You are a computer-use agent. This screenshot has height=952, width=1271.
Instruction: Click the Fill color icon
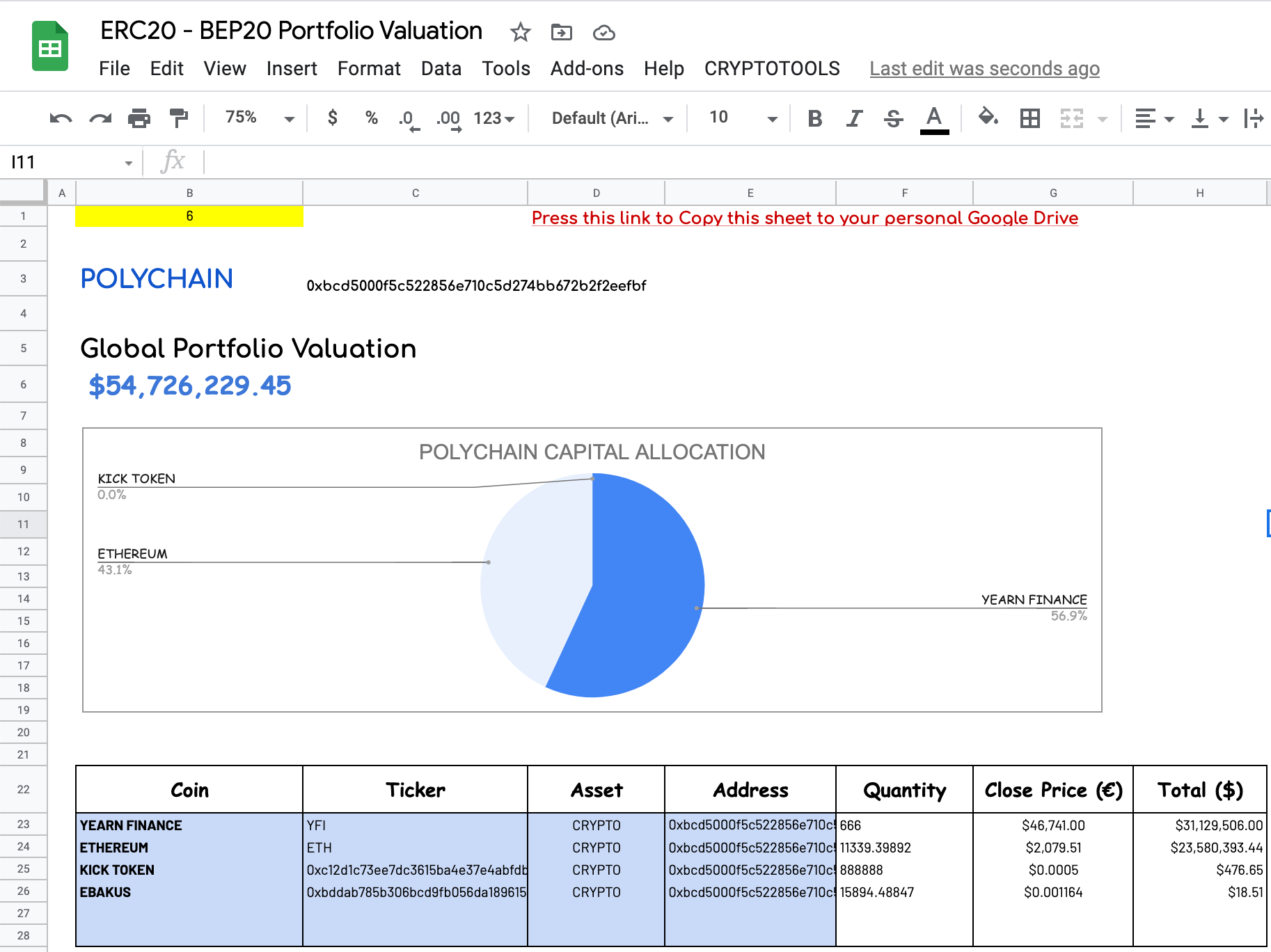989,118
